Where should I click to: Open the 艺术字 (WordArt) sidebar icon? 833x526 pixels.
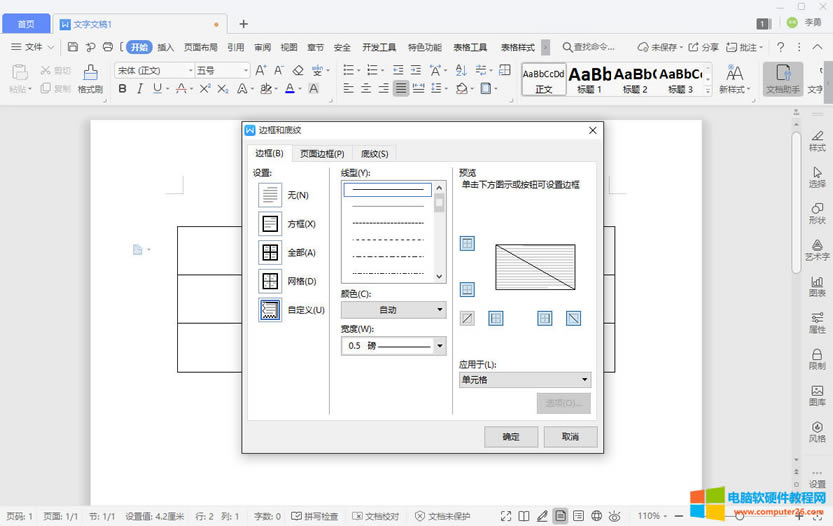tap(817, 249)
